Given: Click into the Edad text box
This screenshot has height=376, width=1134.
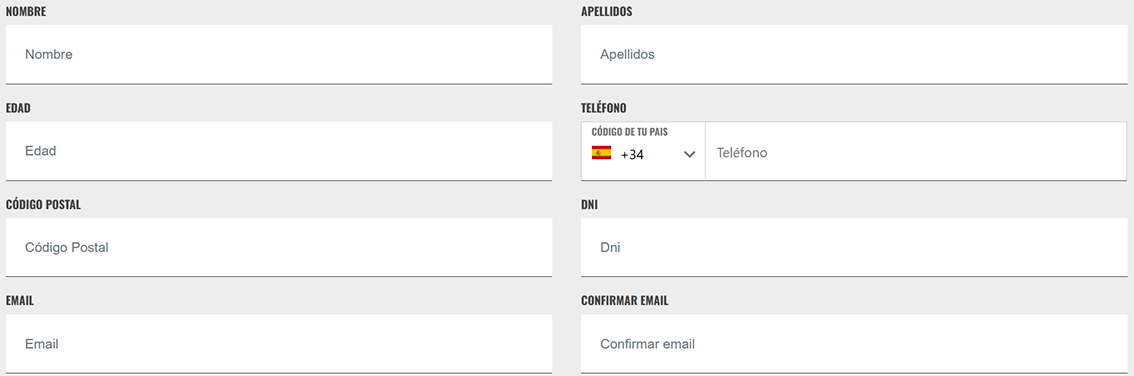Looking at the screenshot, I should click(278, 150).
